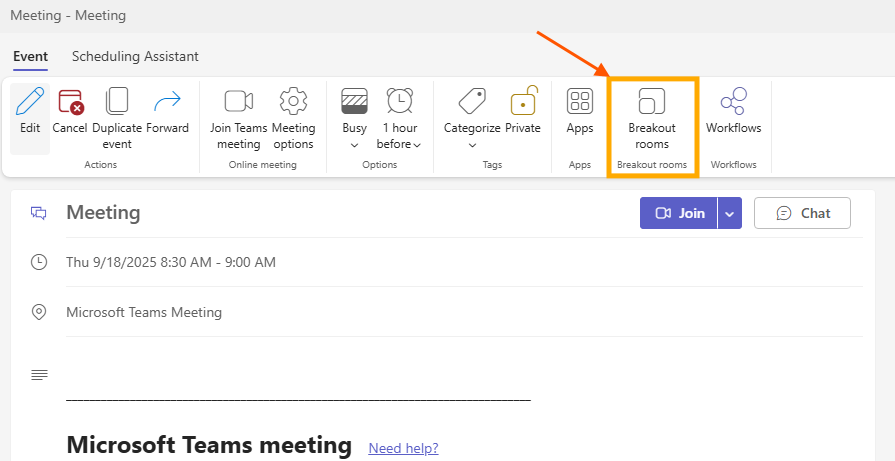Image resolution: width=895 pixels, height=461 pixels.
Task: Click the location pin icon
Action: (39, 312)
